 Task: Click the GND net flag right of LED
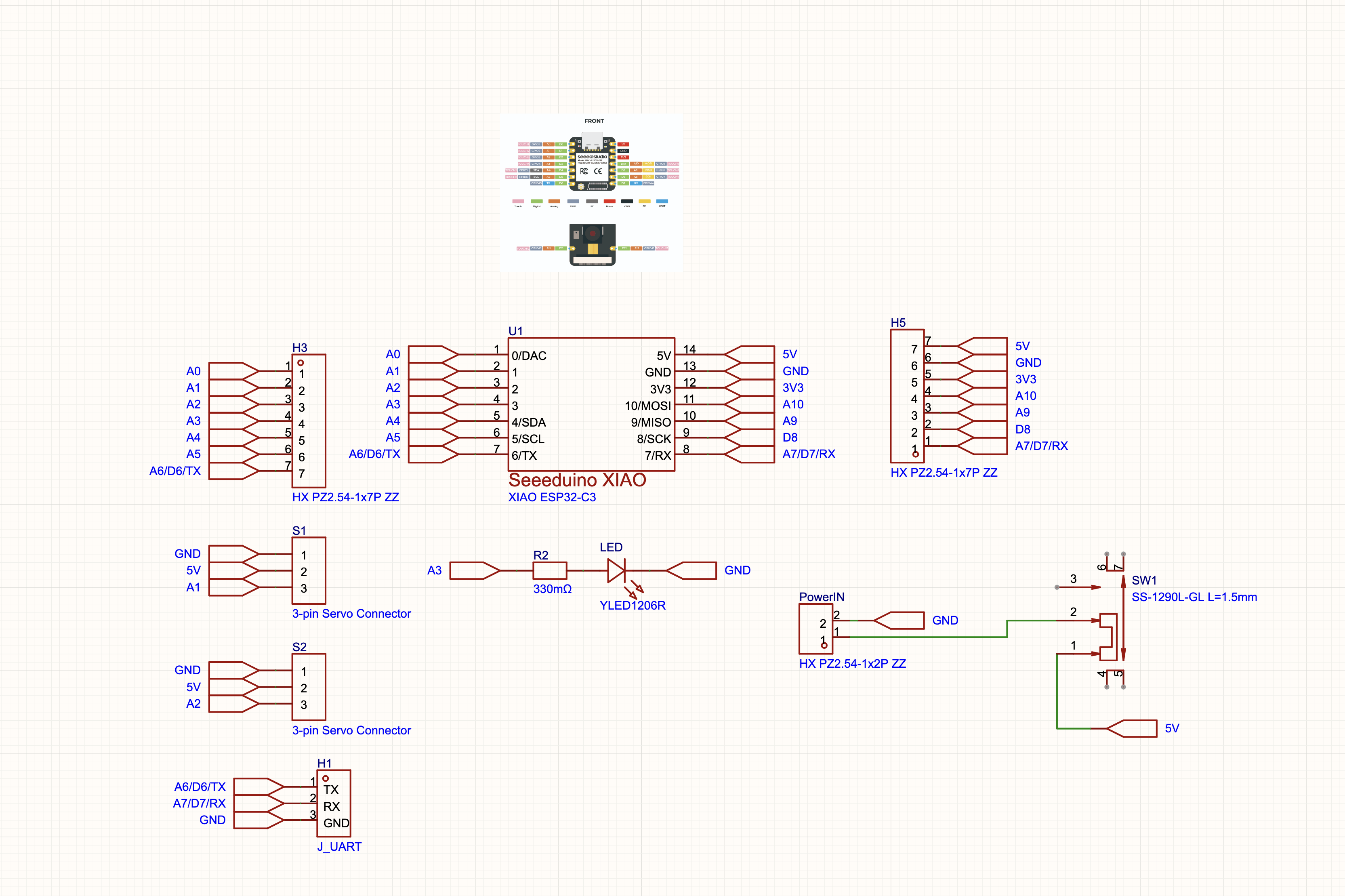[691, 570]
